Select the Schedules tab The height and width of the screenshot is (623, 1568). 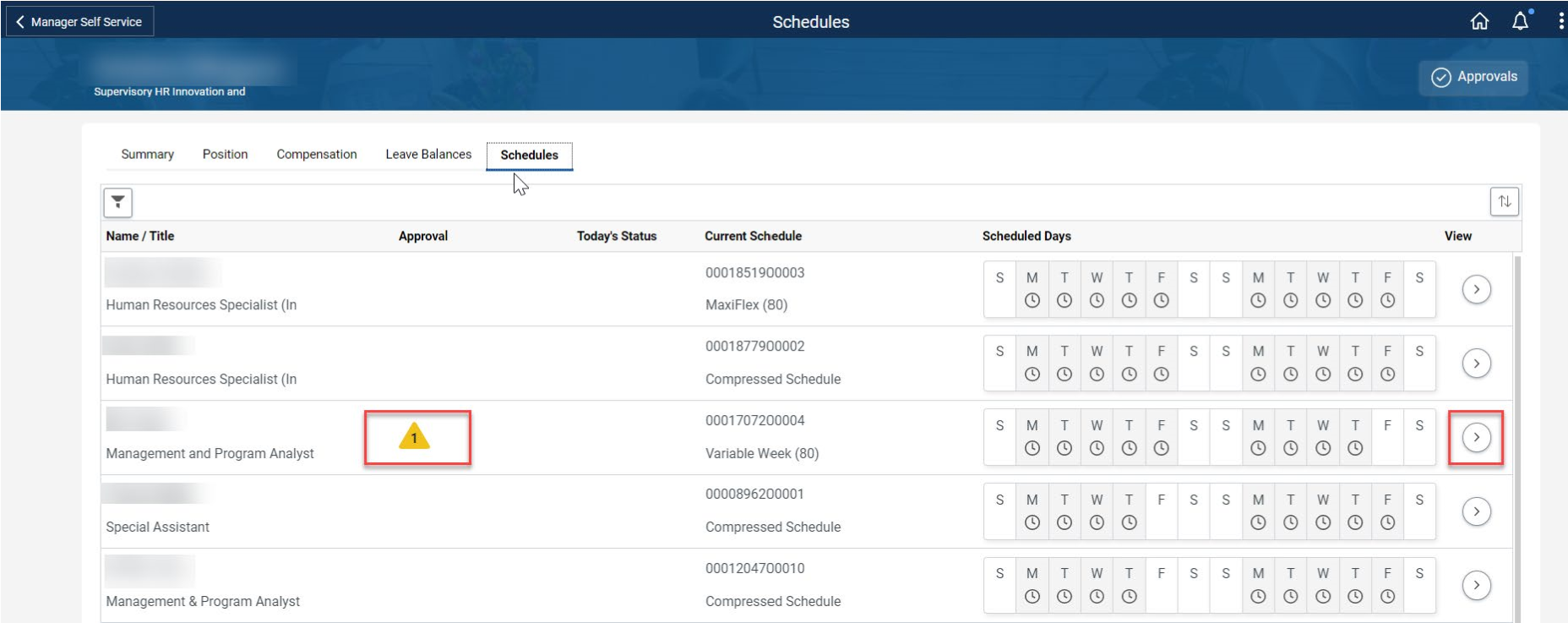coord(530,156)
